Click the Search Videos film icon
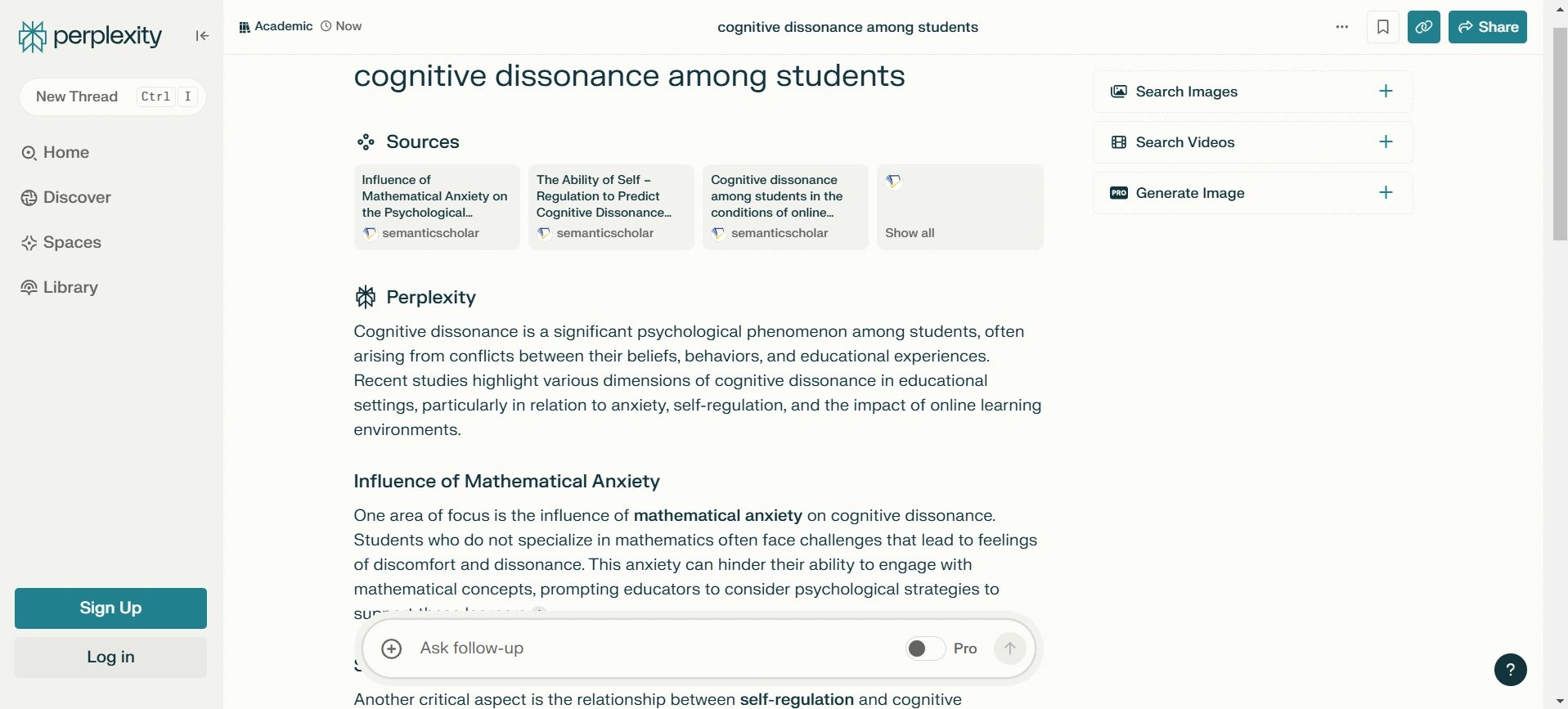The image size is (1568, 709). tap(1119, 142)
